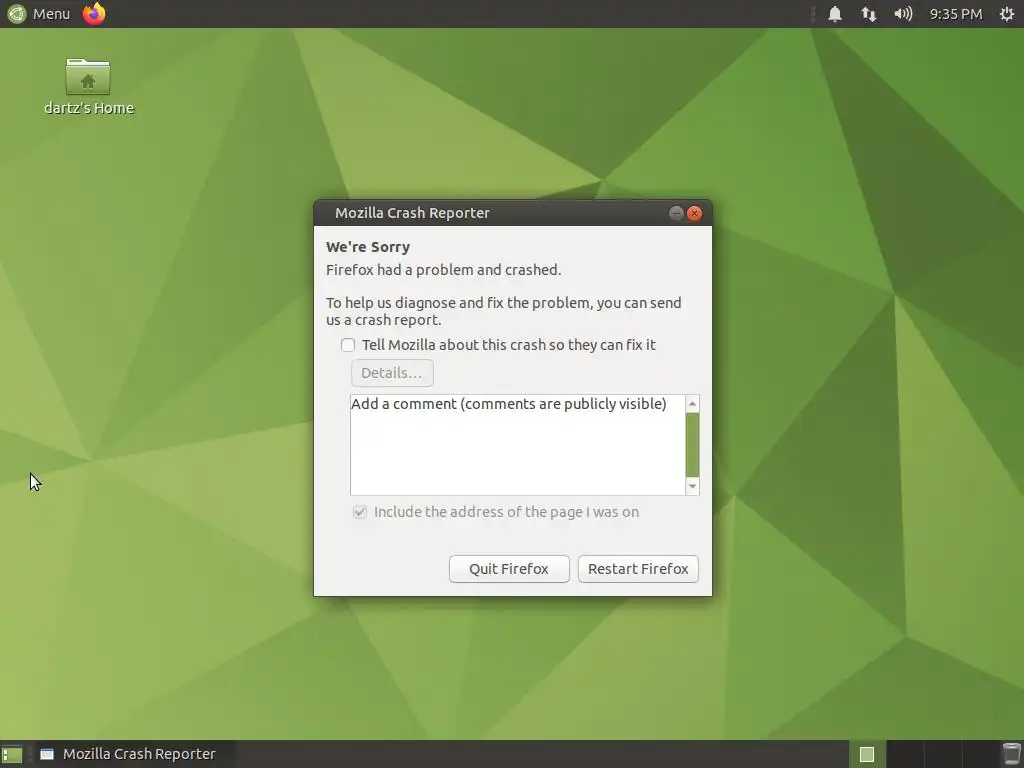
Task: Open the network connection indicator
Action: [869, 14]
